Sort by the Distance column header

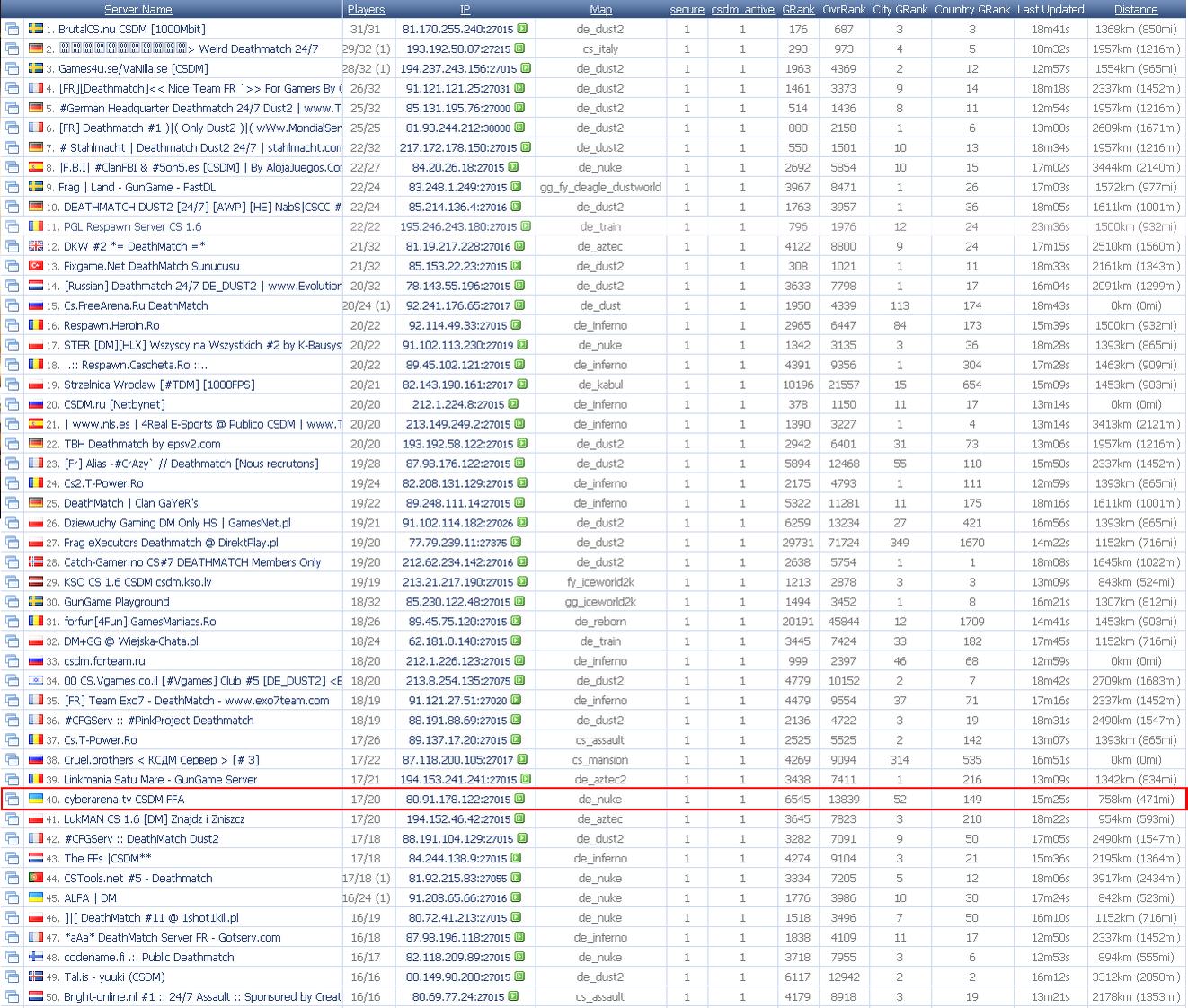tap(1136, 10)
